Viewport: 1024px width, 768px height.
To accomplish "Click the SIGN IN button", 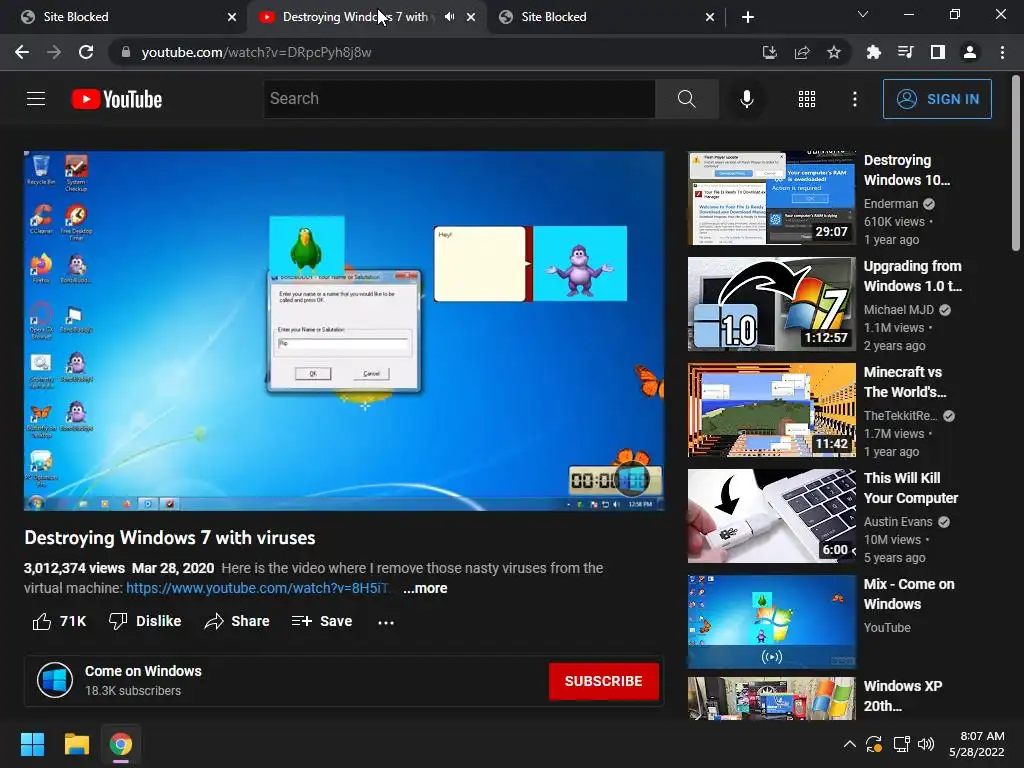I will tap(937, 99).
